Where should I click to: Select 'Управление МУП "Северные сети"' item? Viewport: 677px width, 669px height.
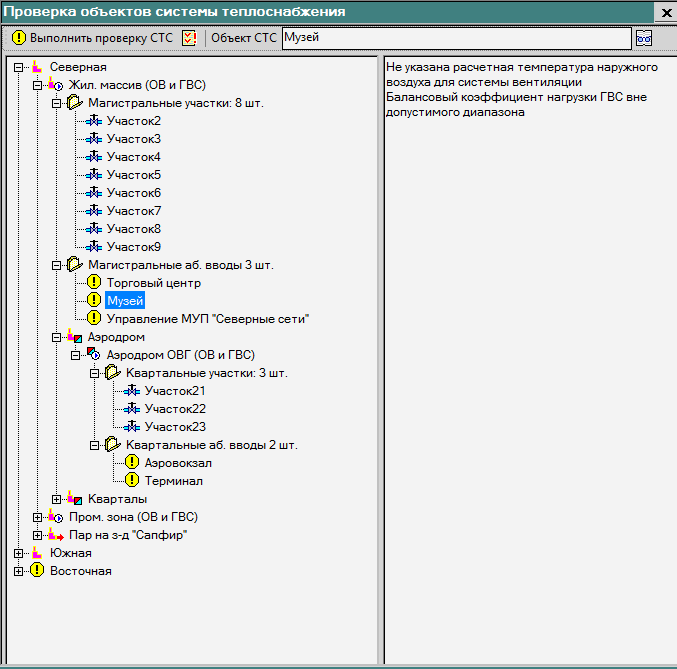[208, 319]
